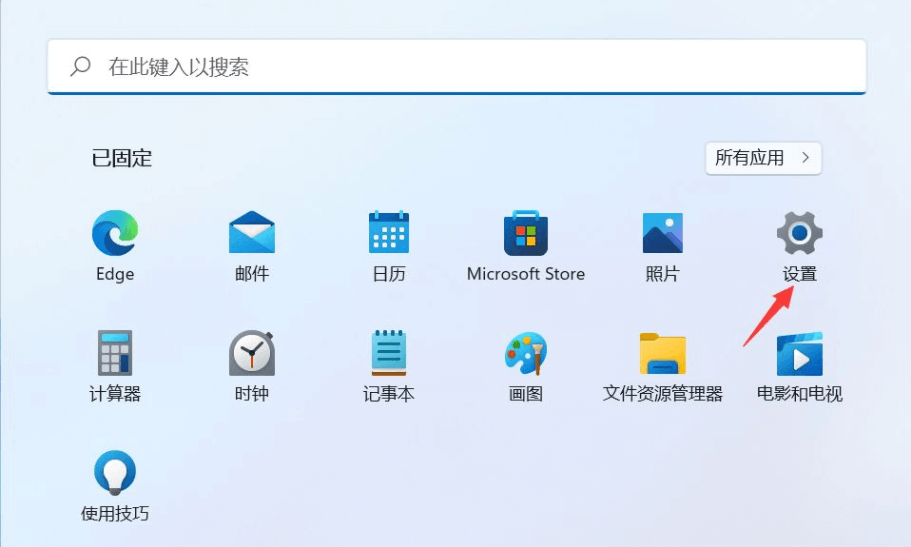This screenshot has width=911, height=547.
Task: Click the 已固定 section heading
Action: click(x=121, y=158)
